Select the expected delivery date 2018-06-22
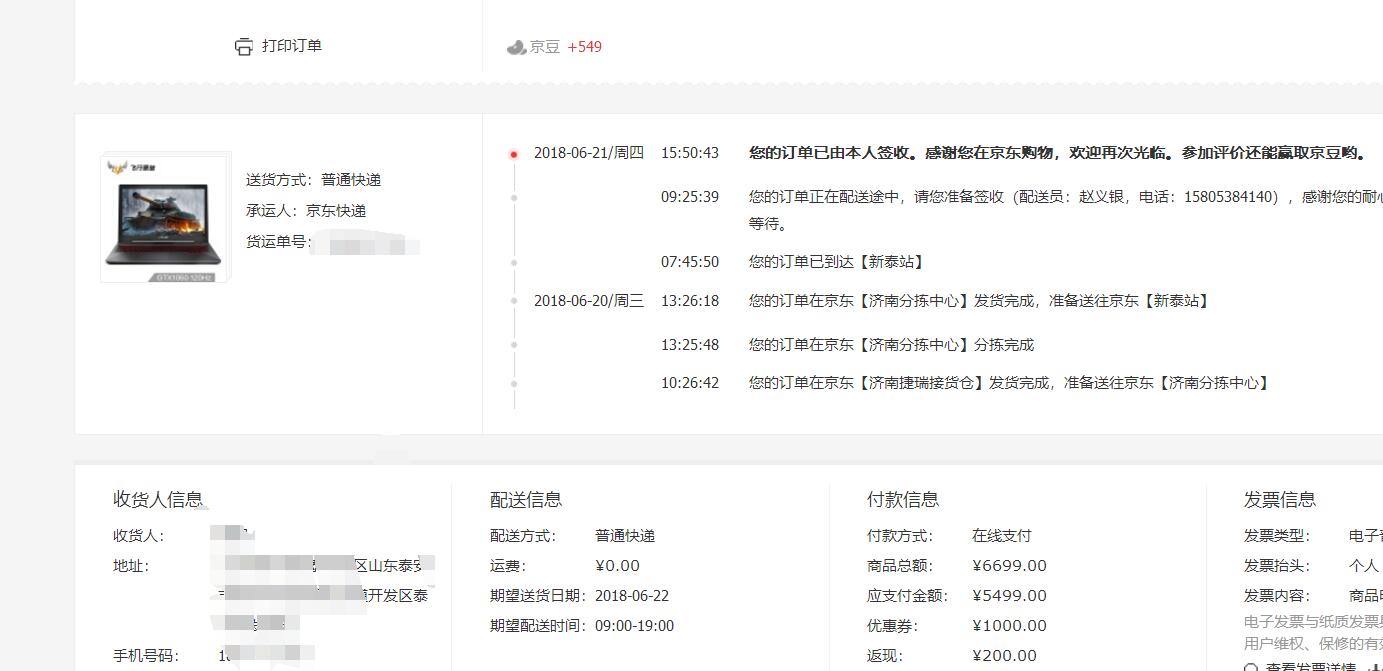Viewport: 1383px width, 671px height. click(632, 596)
